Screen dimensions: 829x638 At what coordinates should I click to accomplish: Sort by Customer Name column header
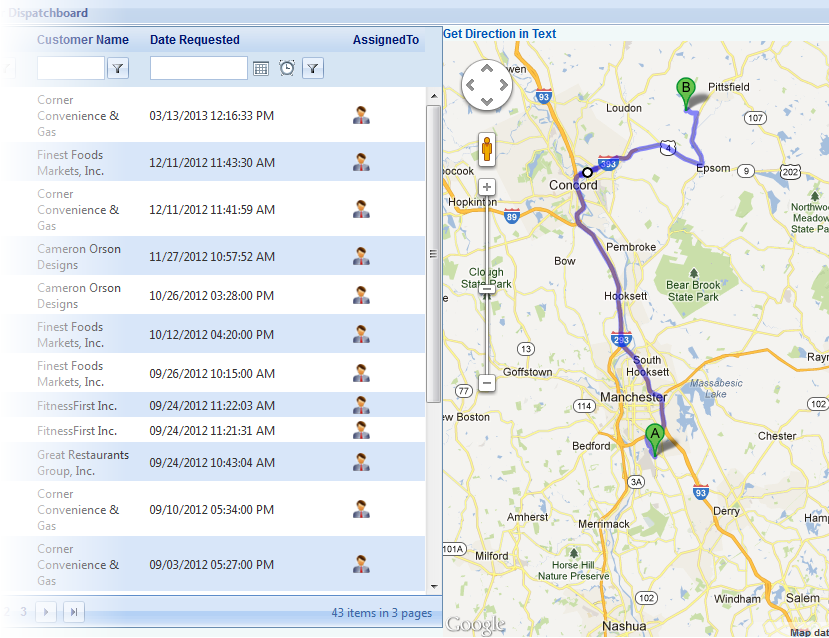(82, 40)
